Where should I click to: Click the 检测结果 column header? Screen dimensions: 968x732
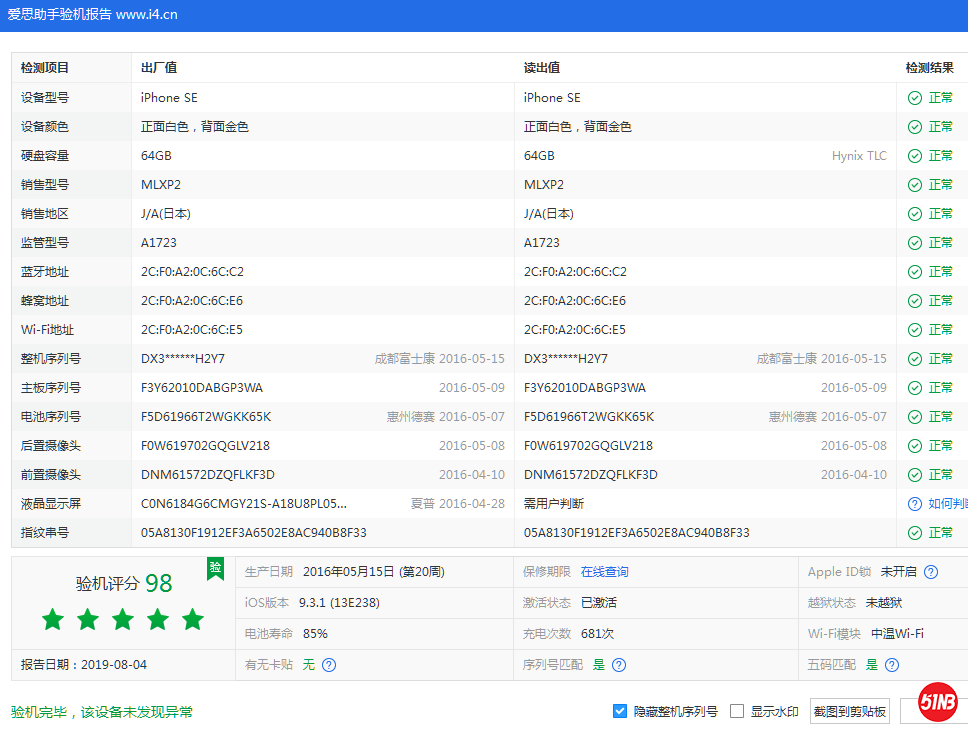click(x=930, y=67)
